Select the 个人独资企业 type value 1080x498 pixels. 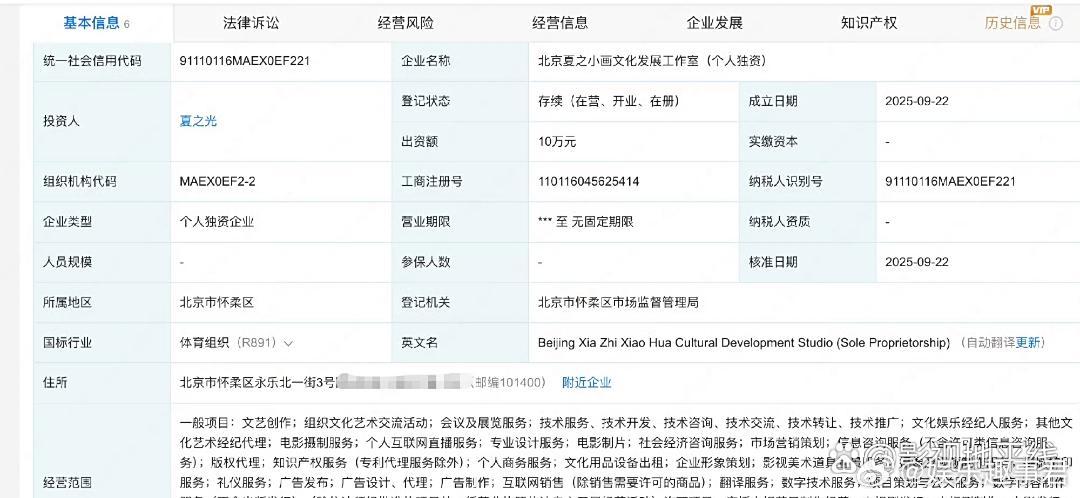[x=217, y=222]
